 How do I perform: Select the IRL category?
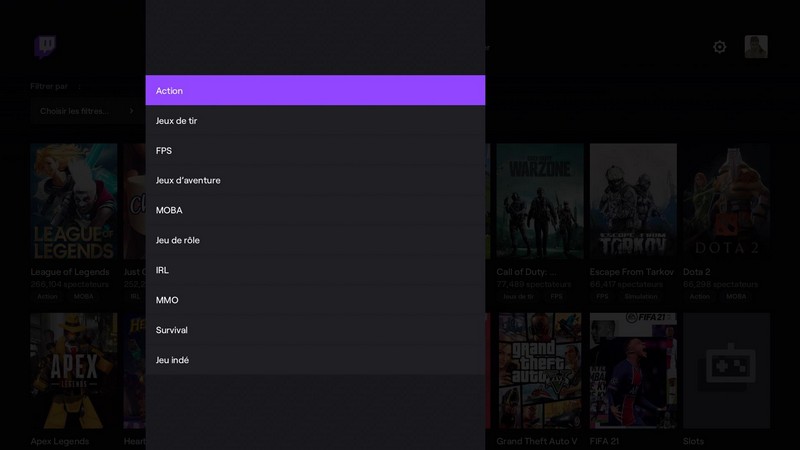point(315,270)
